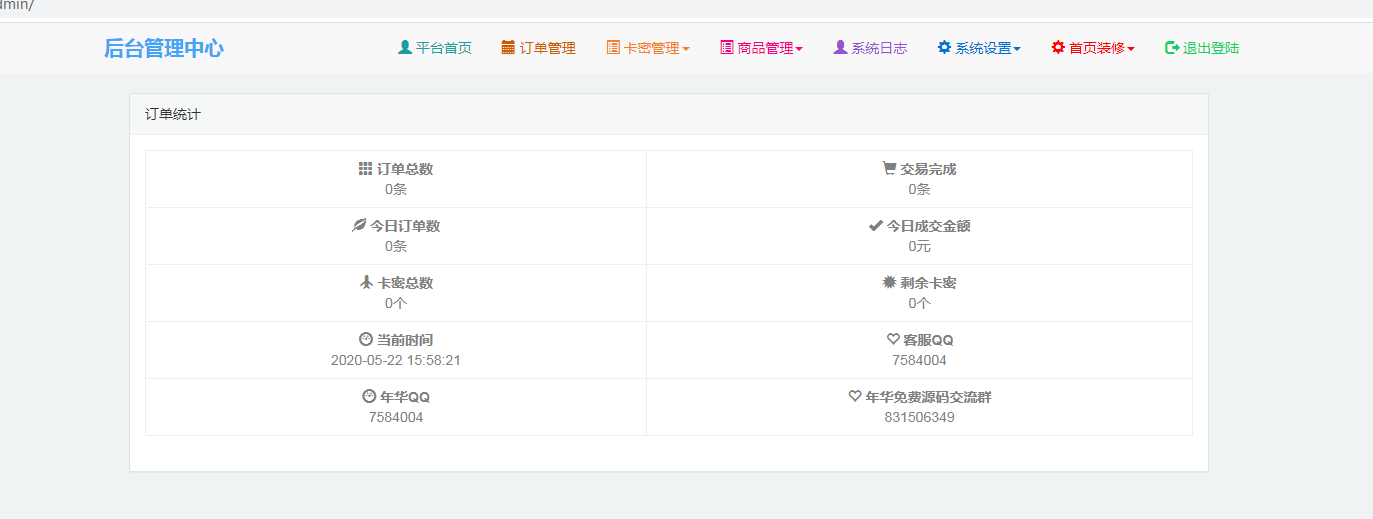
Task: Expand the 首页装修 dropdown caret
Action: coord(1131,49)
